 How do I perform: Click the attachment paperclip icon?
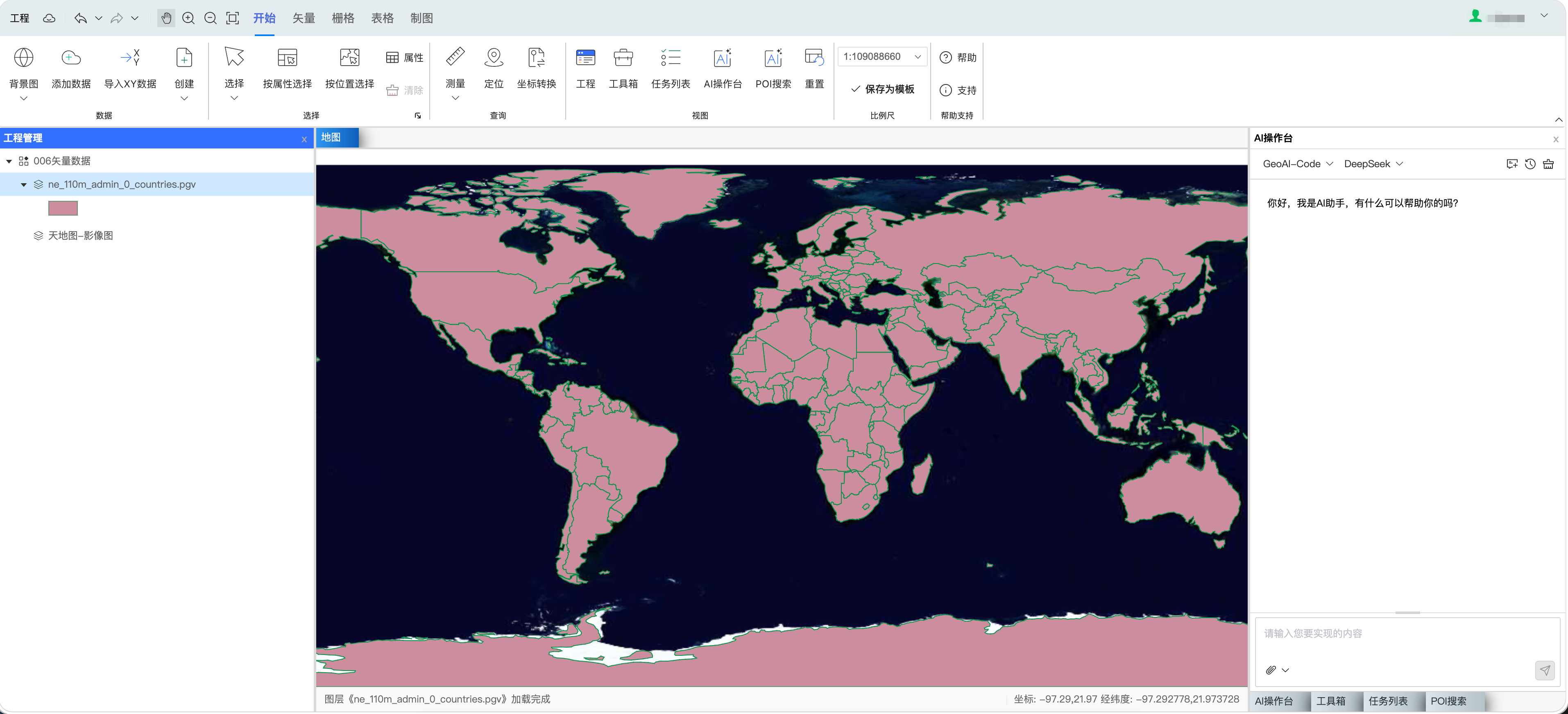click(x=1271, y=670)
